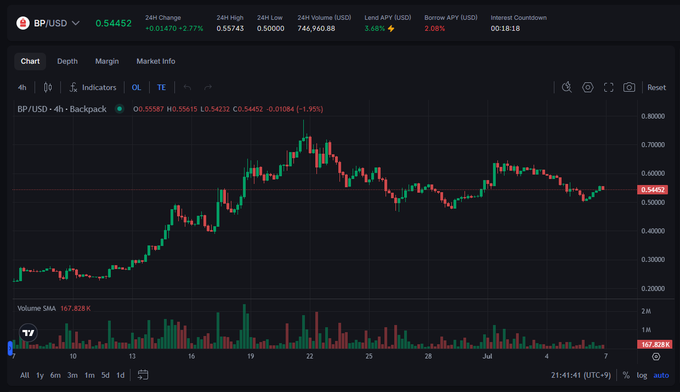Screen dimensions: 680x392
Task: Click the Interest Countdown 00:18:18 value
Action: [x=505, y=29]
